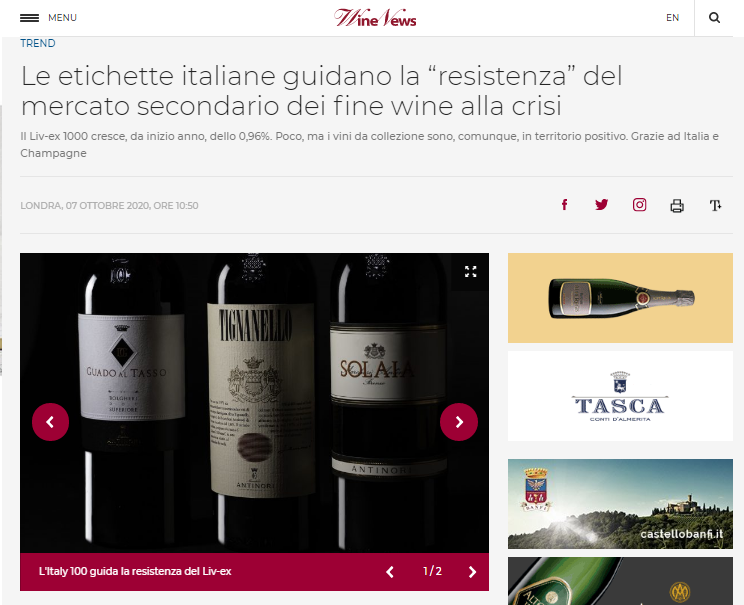Open the Tasca Conti d'Almerita banner
Image resolution: width=744 pixels, height=605 pixels.
click(x=620, y=396)
